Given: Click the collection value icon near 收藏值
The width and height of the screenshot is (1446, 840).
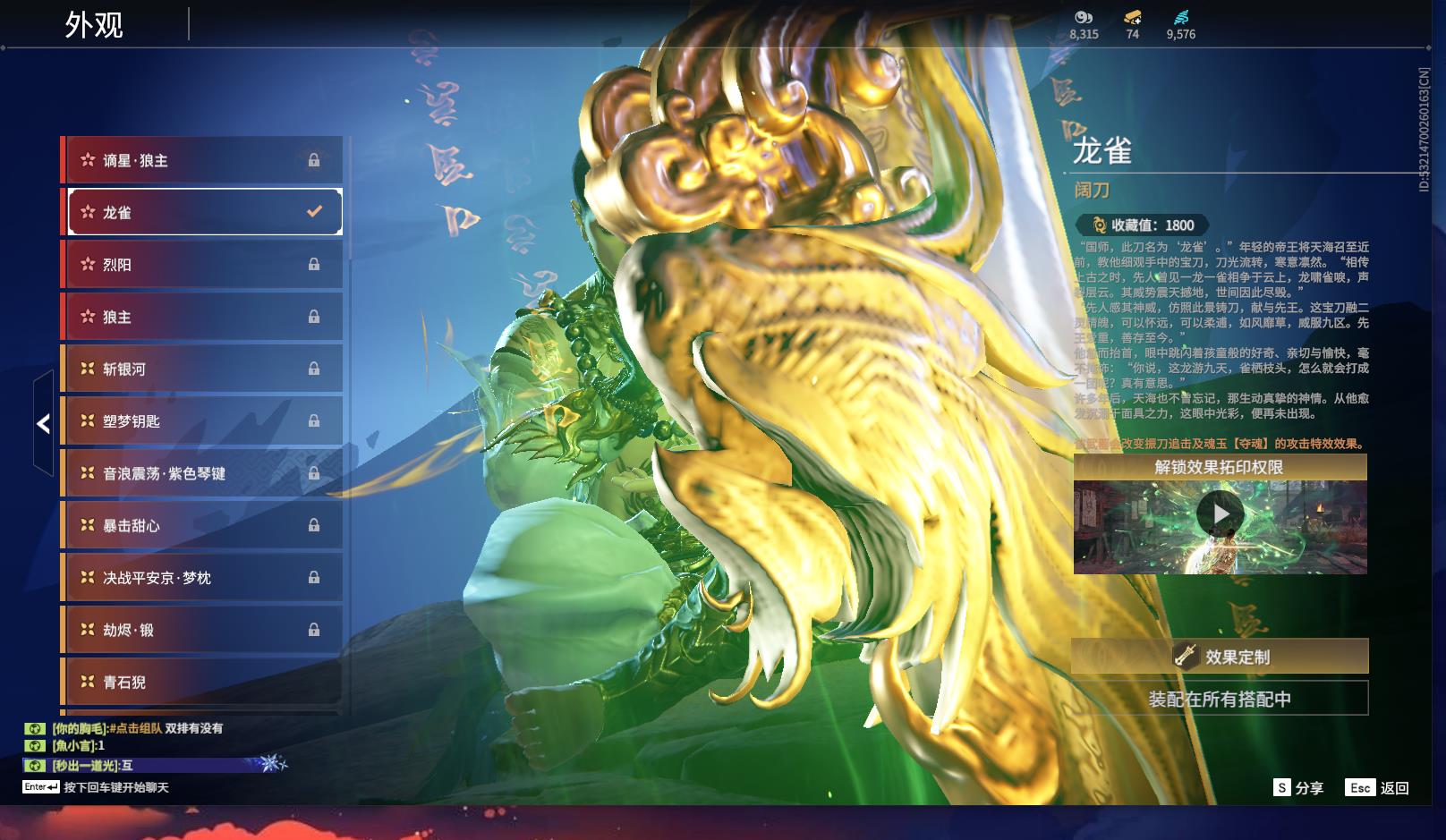Looking at the screenshot, I should tap(1099, 225).
